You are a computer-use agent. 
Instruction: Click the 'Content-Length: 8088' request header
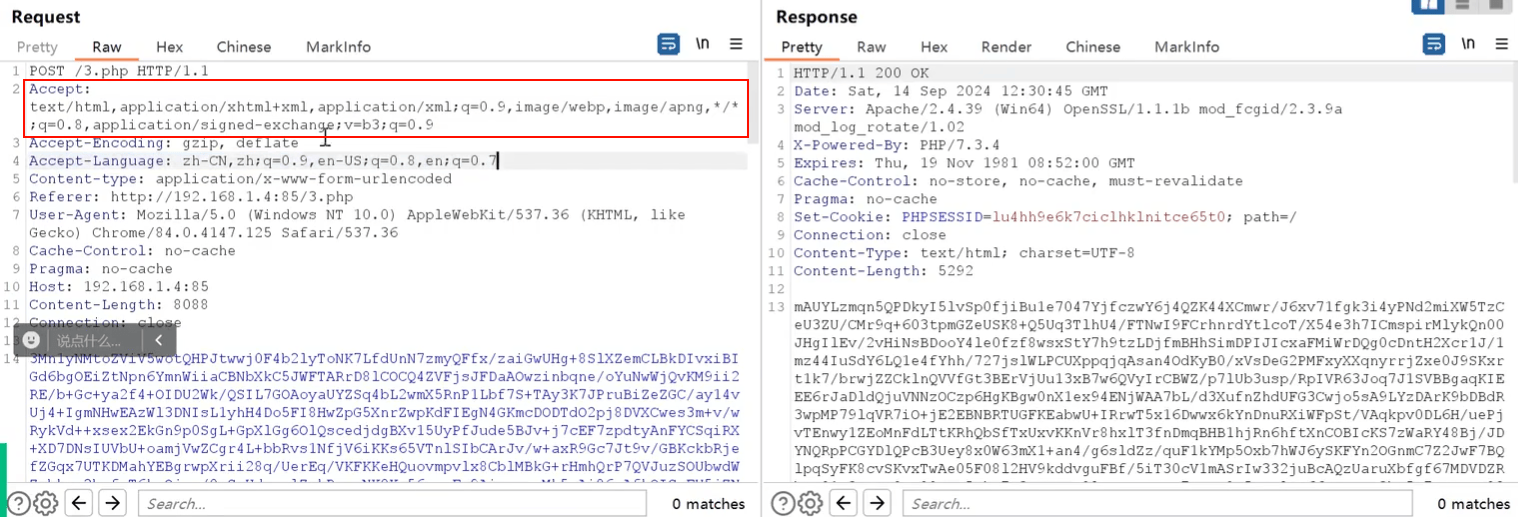[119, 305]
